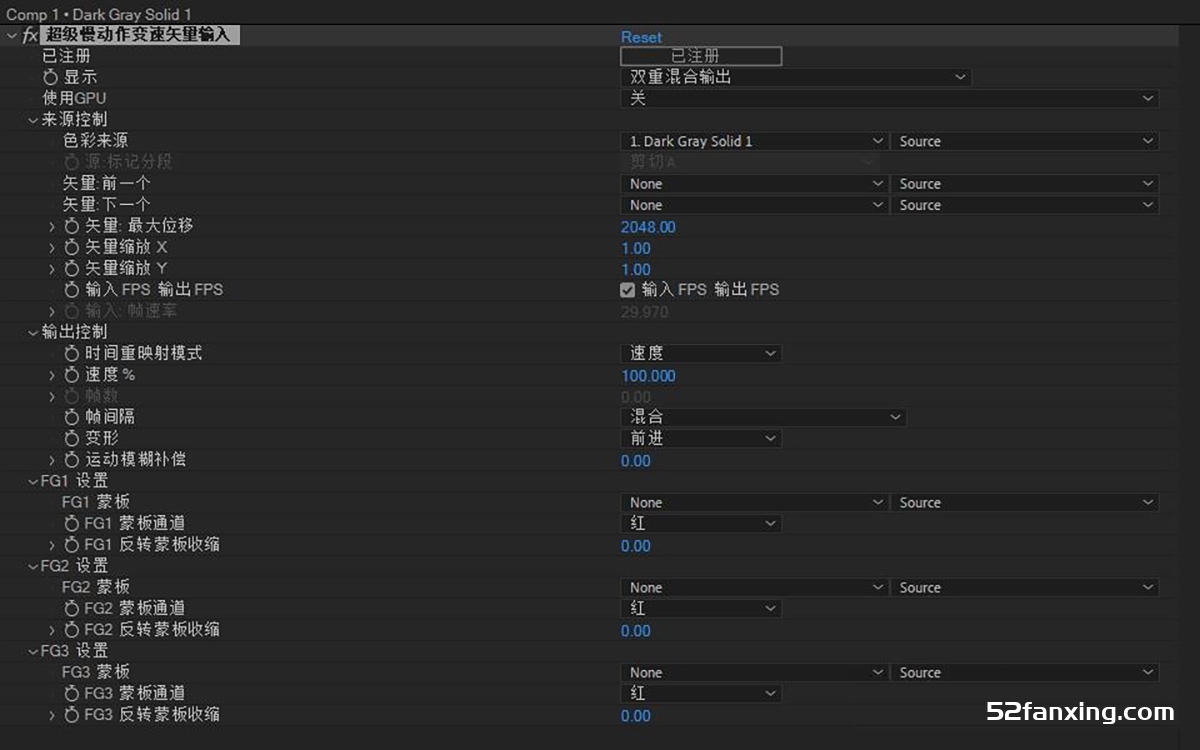Click the Reset link
Viewport: 1200px width, 750px height.
641,37
